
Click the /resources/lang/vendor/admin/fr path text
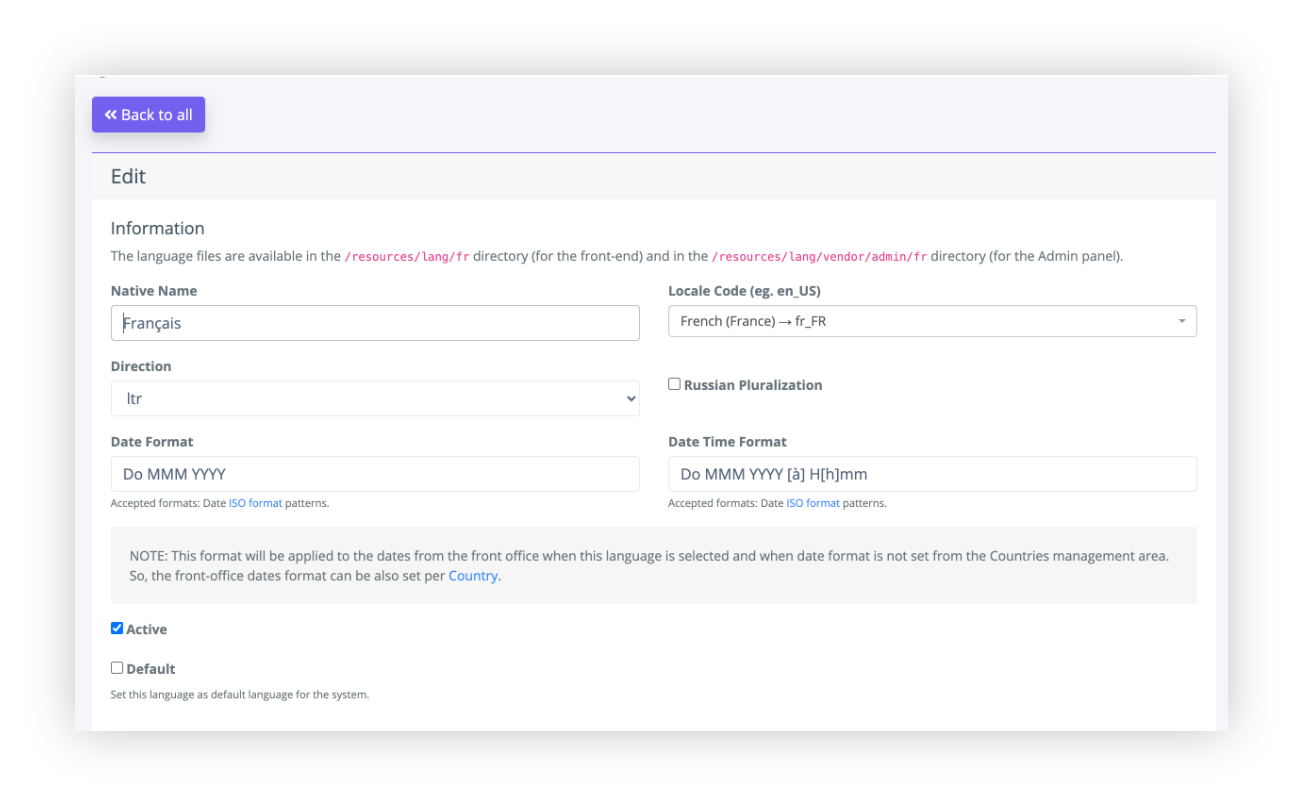[818, 257]
